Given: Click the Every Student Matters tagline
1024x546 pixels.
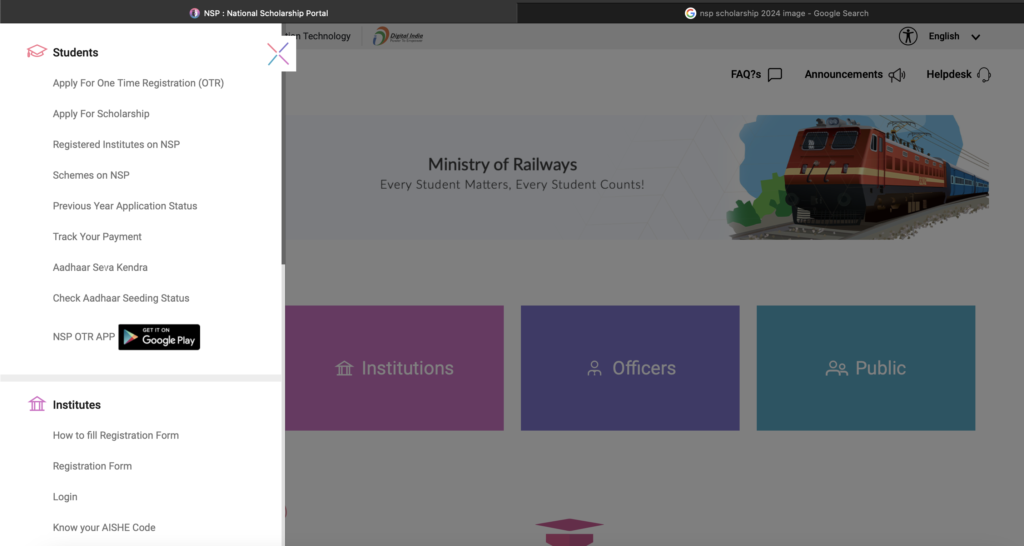Looking at the screenshot, I should click(x=512, y=185).
